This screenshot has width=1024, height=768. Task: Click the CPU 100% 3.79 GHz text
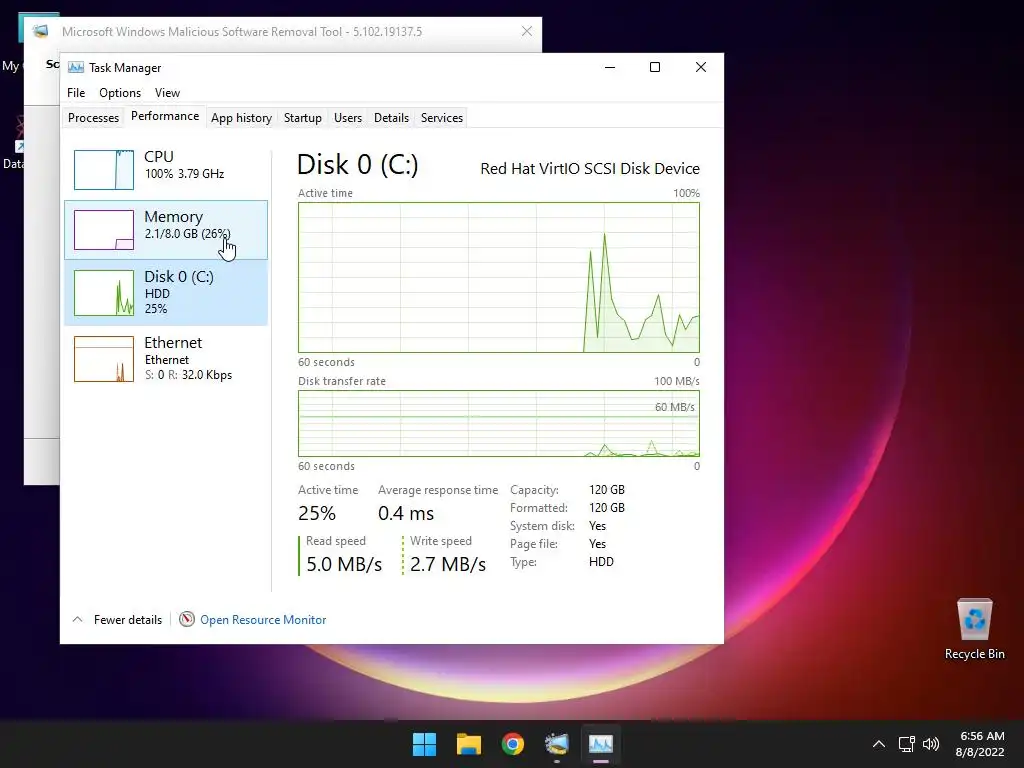point(184,174)
